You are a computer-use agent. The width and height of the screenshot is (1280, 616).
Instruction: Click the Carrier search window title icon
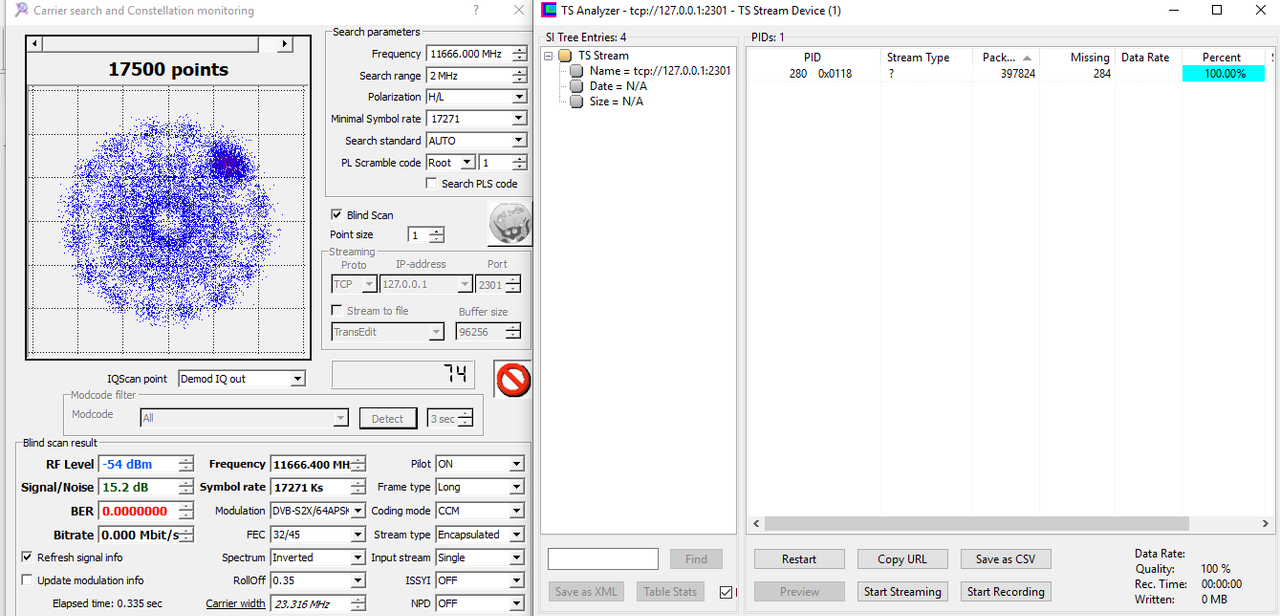[x=20, y=10]
